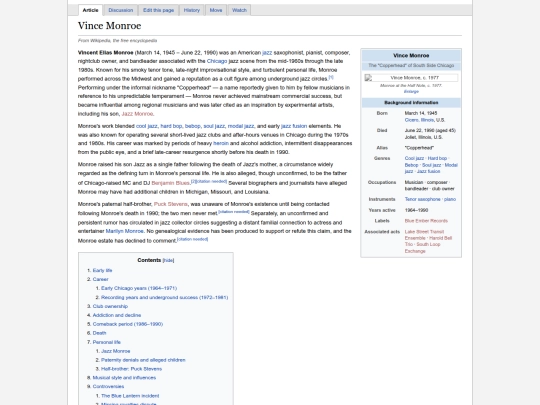
Task: Open Cool jazz in the infobox genres
Action: 414,158
